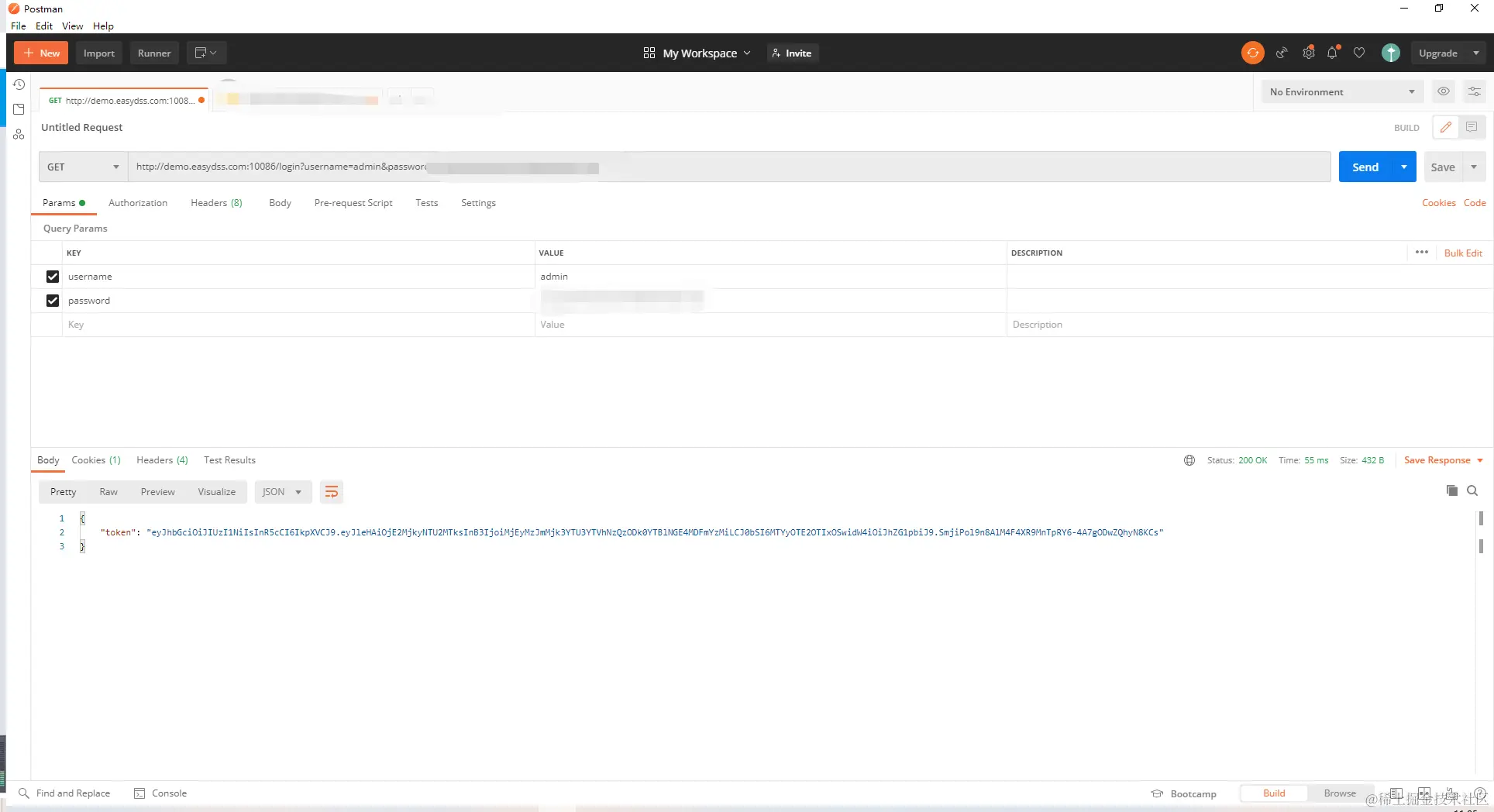Expand the Save Response dropdown

click(1480, 460)
